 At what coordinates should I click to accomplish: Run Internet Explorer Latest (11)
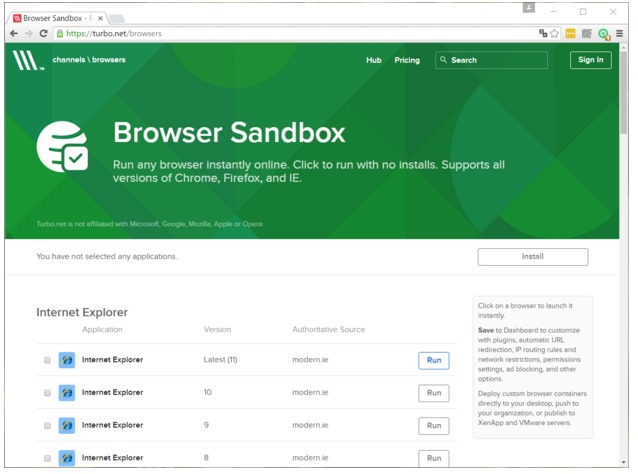434,360
